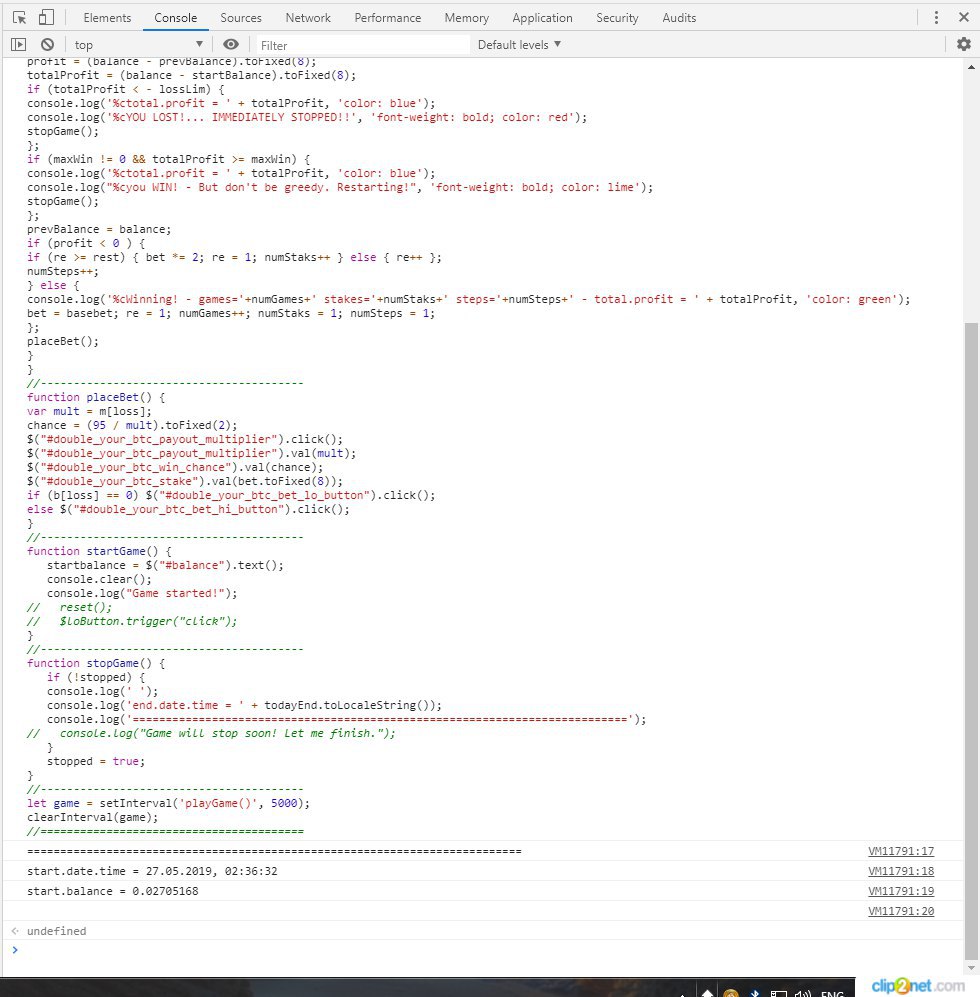Select the Console tab
Viewport: 980px width, 997px height.
coord(176,18)
